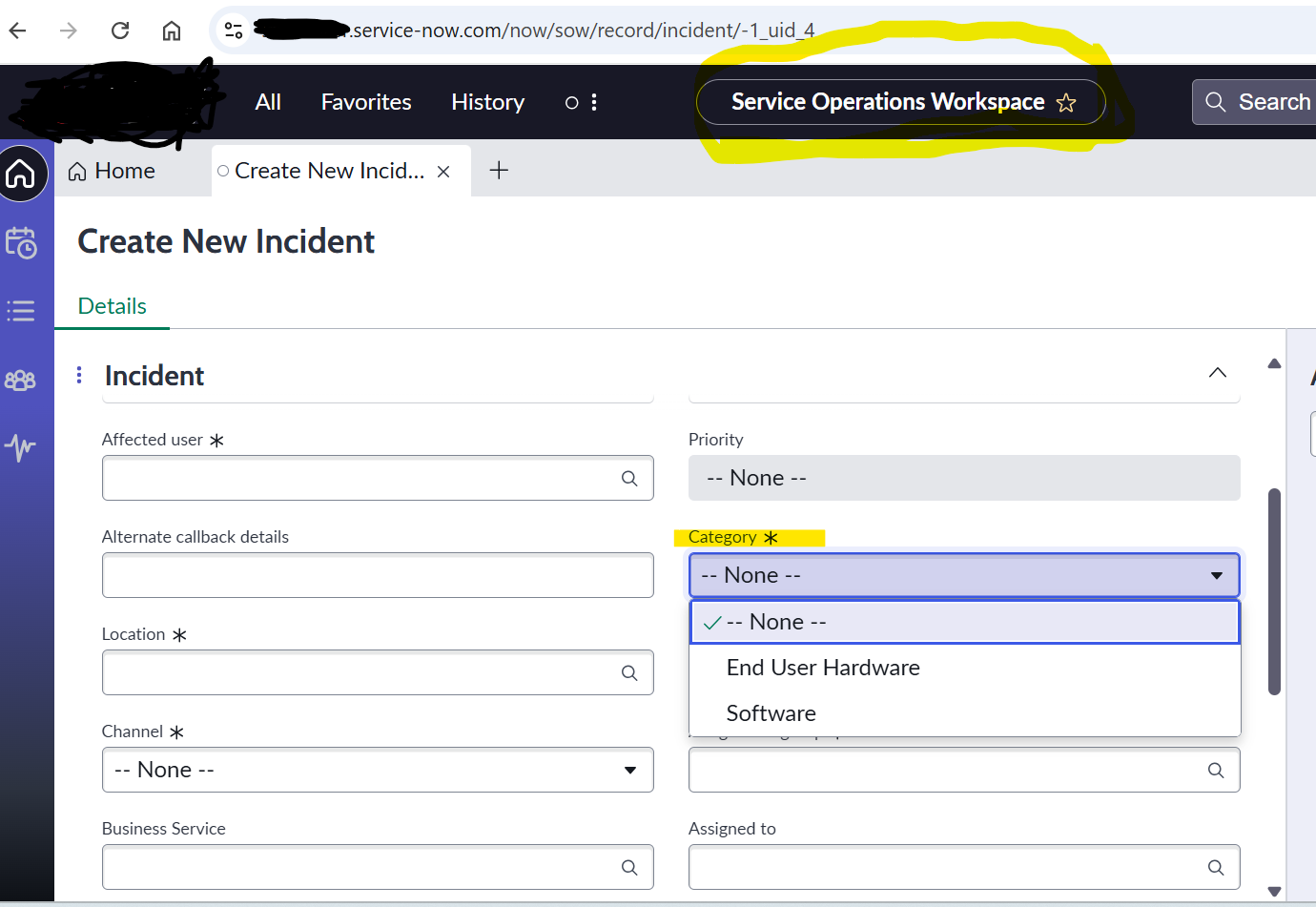Click the Affected user lookup magnifier
The image size is (1316, 907).
click(629, 479)
